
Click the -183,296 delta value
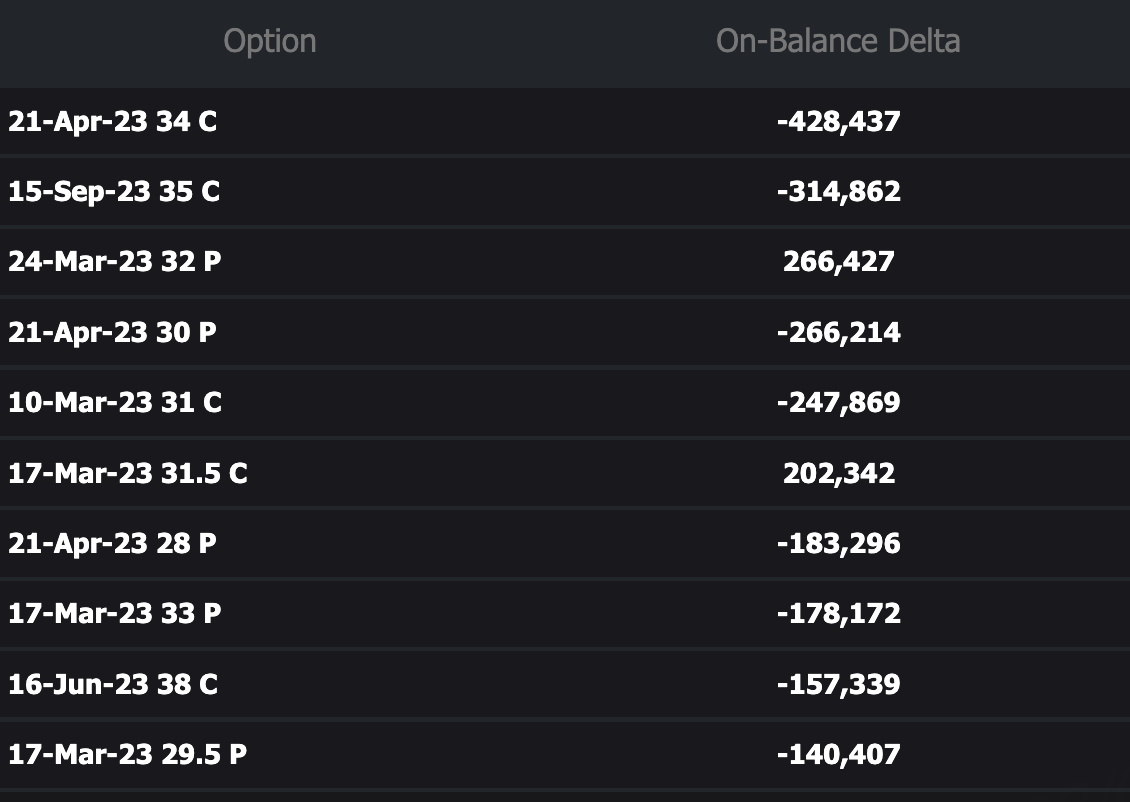pos(838,544)
